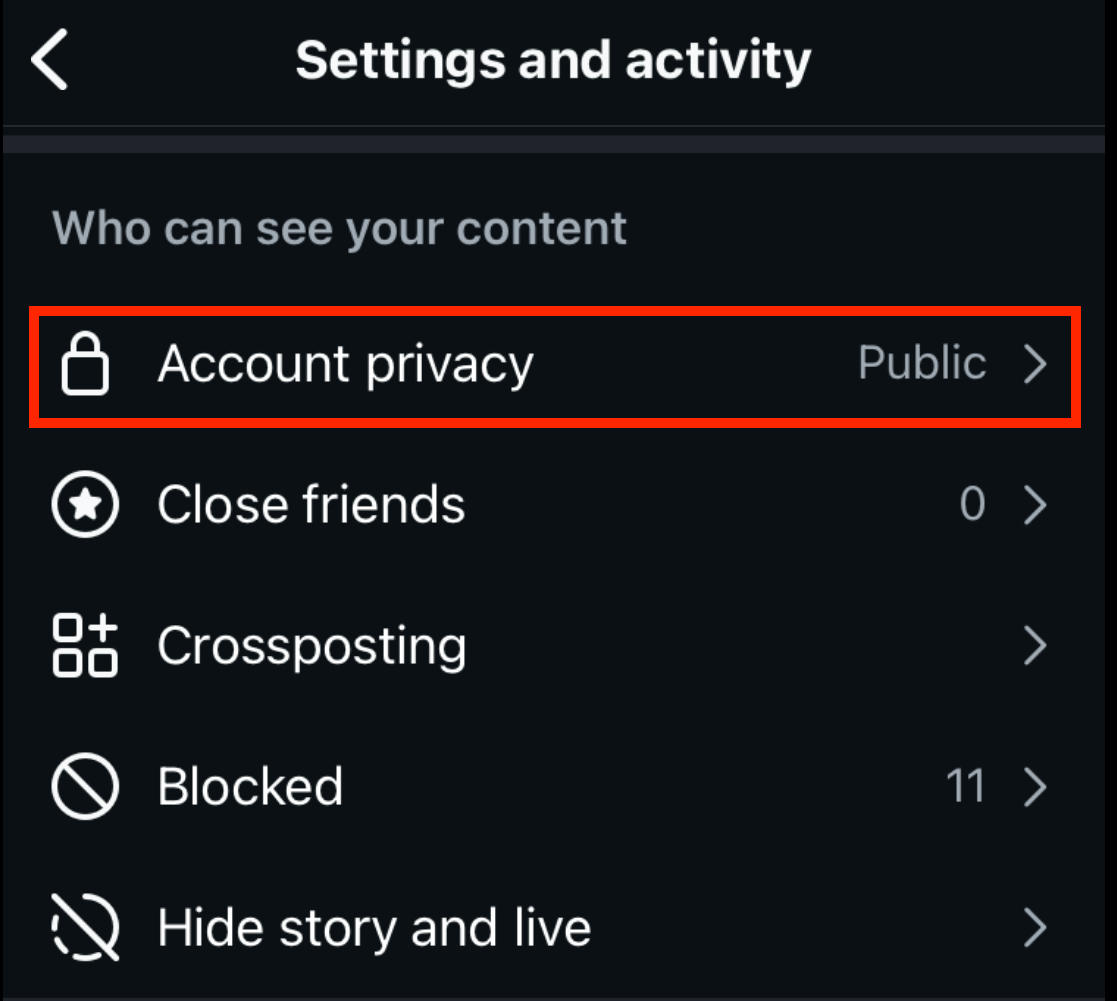Click the Blocked prohibition icon
Viewport: 1117px width, 1001px height.
tap(85, 787)
